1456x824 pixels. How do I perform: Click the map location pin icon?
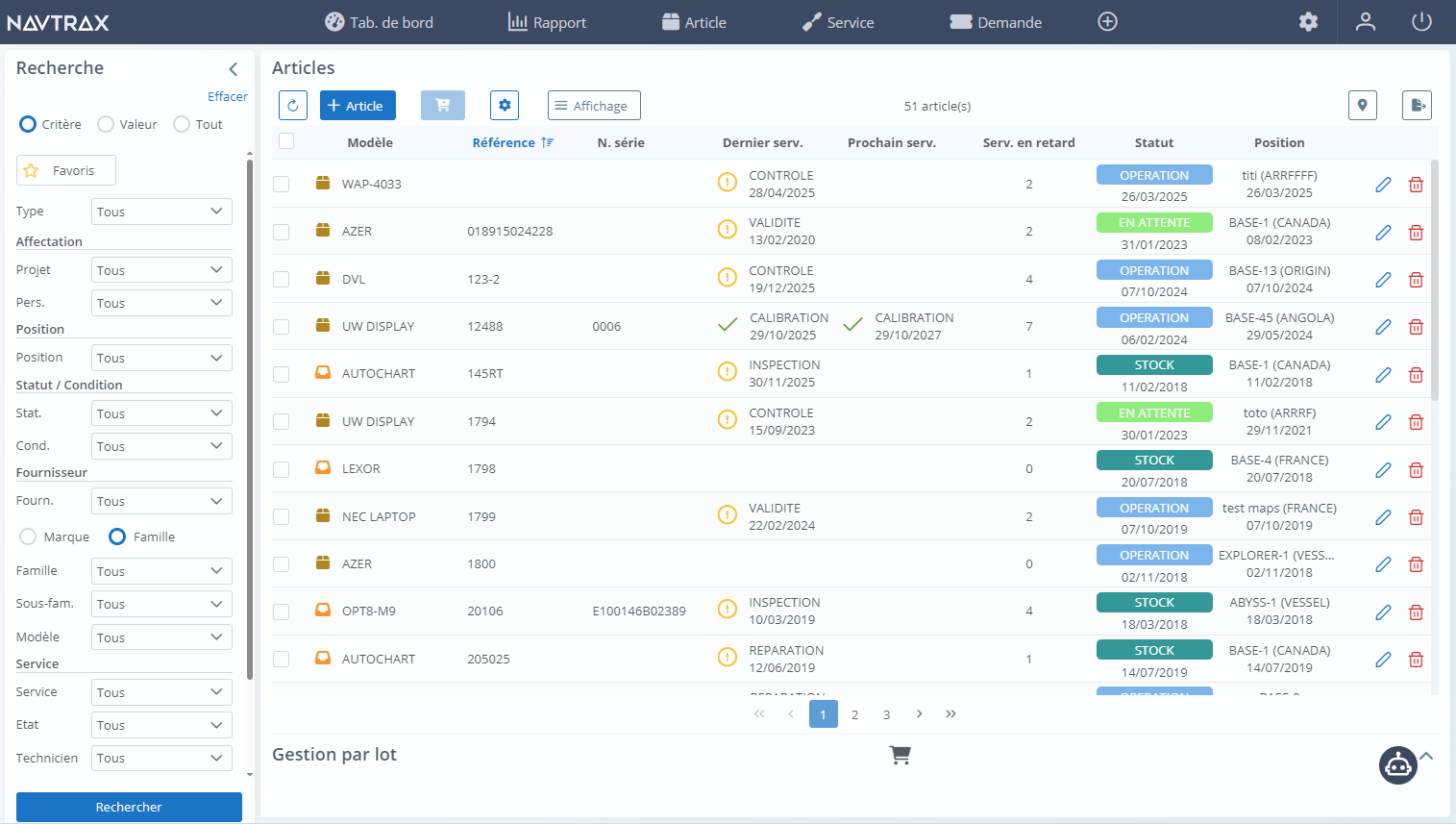pos(1362,105)
